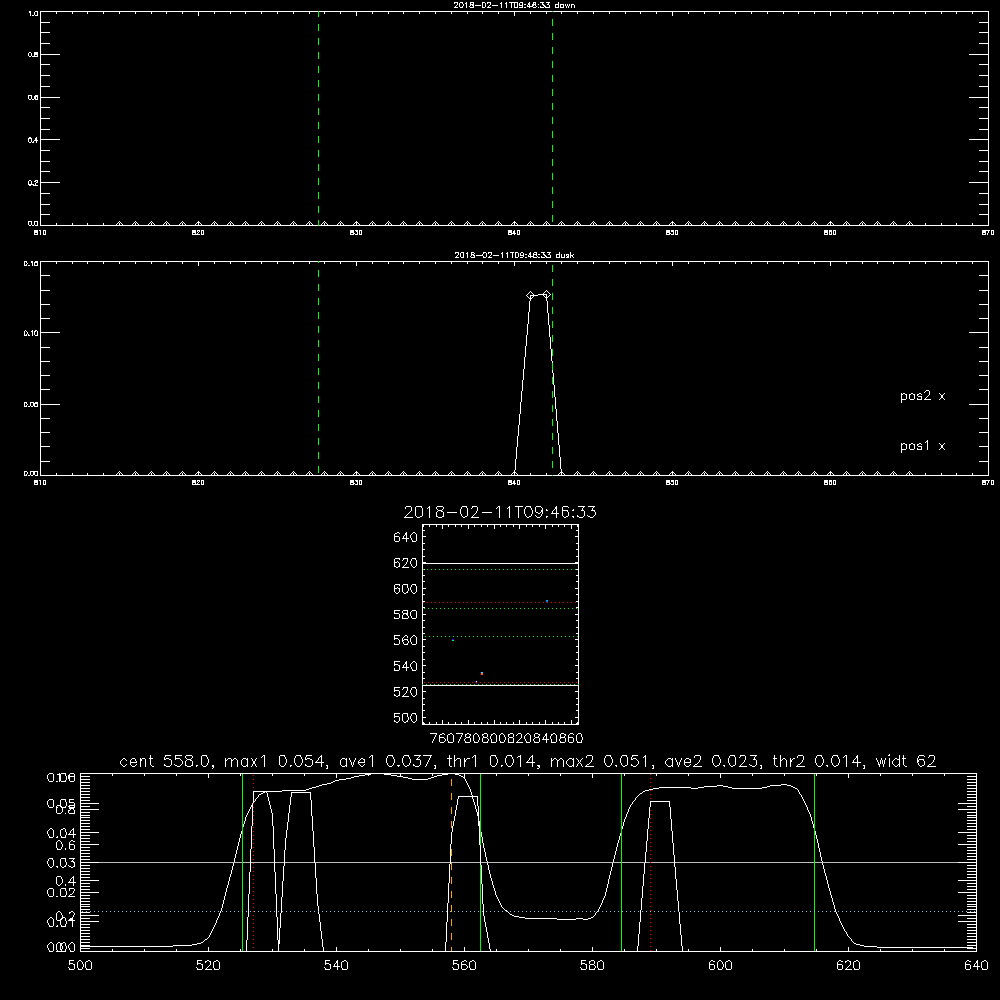Select the 'pos2 x' legend label
The width and height of the screenshot is (1000, 1000).
pyautogui.click(x=922, y=396)
